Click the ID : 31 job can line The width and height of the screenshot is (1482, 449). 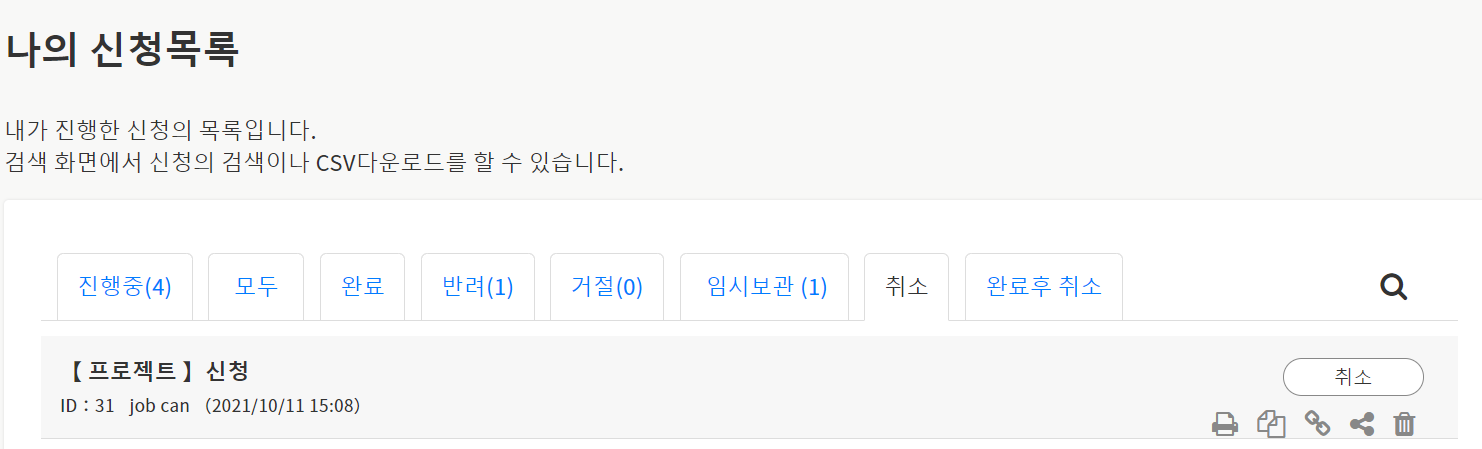[x=211, y=406]
